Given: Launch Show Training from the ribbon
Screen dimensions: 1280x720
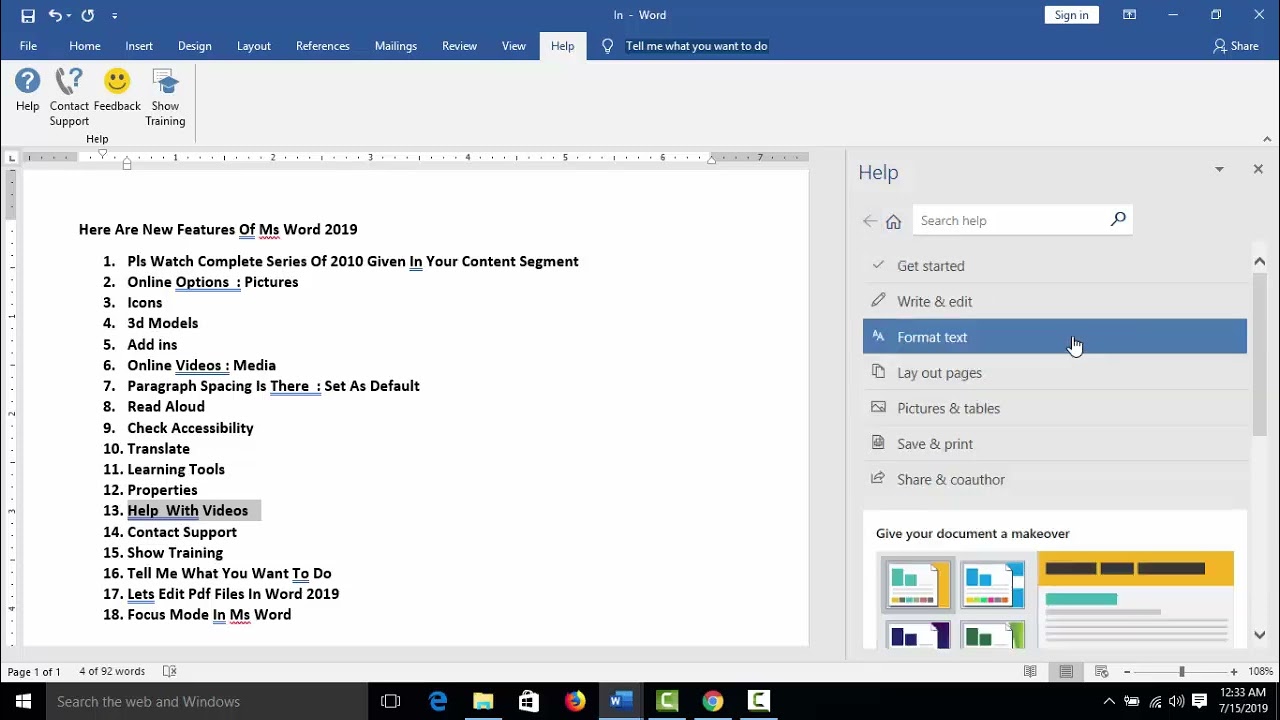Looking at the screenshot, I should click(x=165, y=97).
